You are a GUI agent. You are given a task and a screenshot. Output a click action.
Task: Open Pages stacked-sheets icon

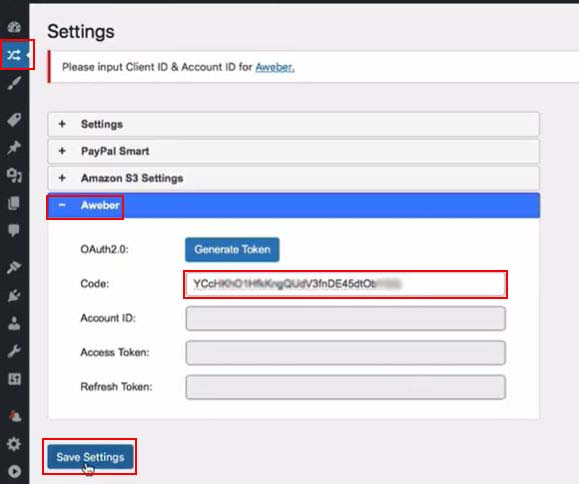click(14, 203)
